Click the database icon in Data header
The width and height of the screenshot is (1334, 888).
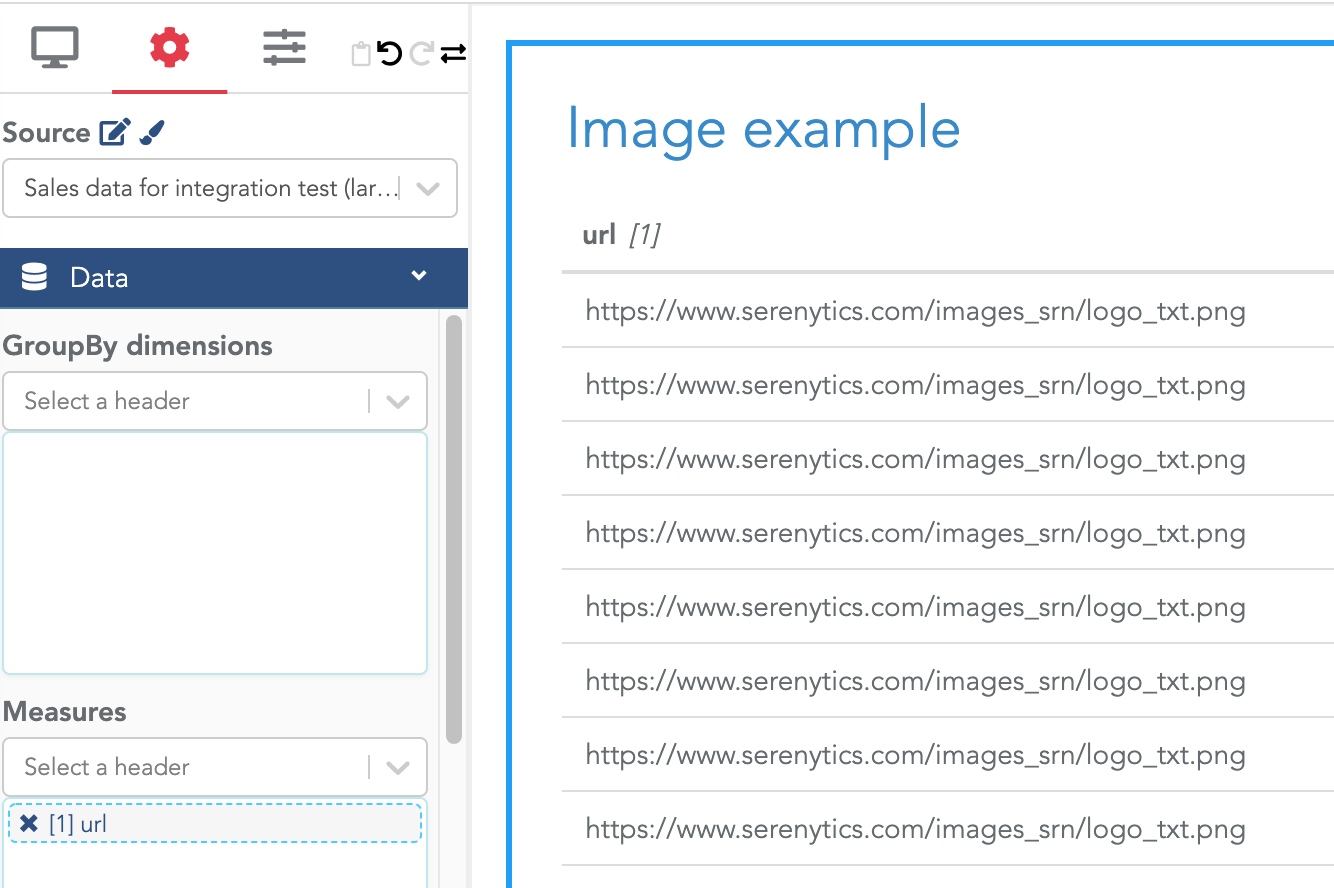tap(34, 277)
